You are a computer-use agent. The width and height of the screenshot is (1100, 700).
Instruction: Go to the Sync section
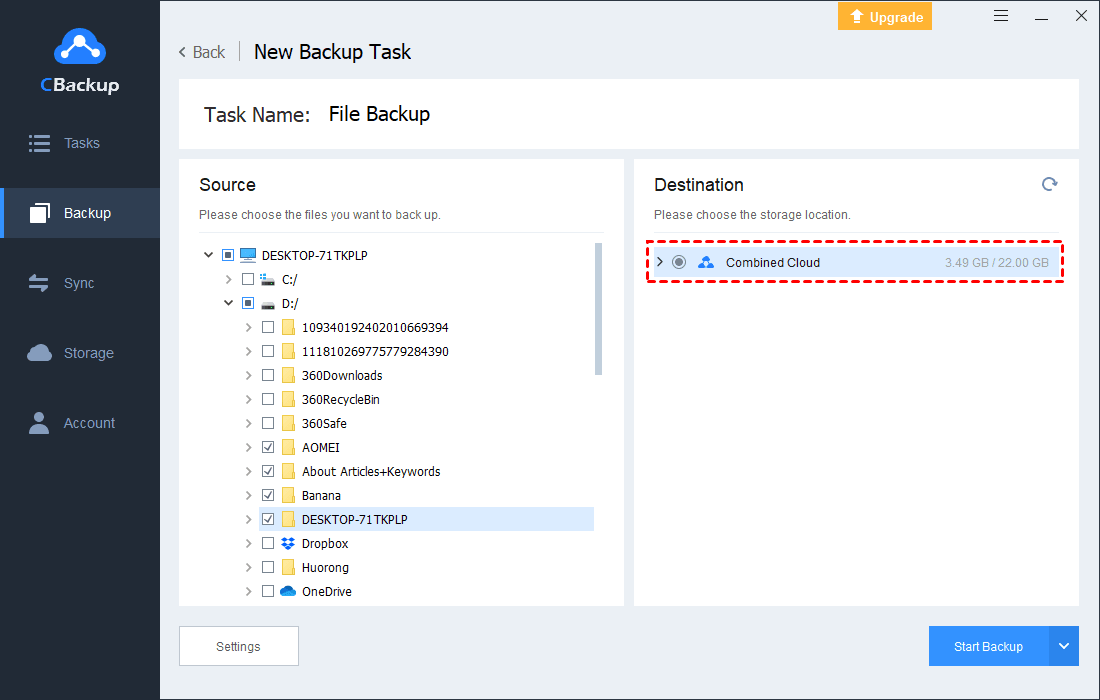click(79, 283)
